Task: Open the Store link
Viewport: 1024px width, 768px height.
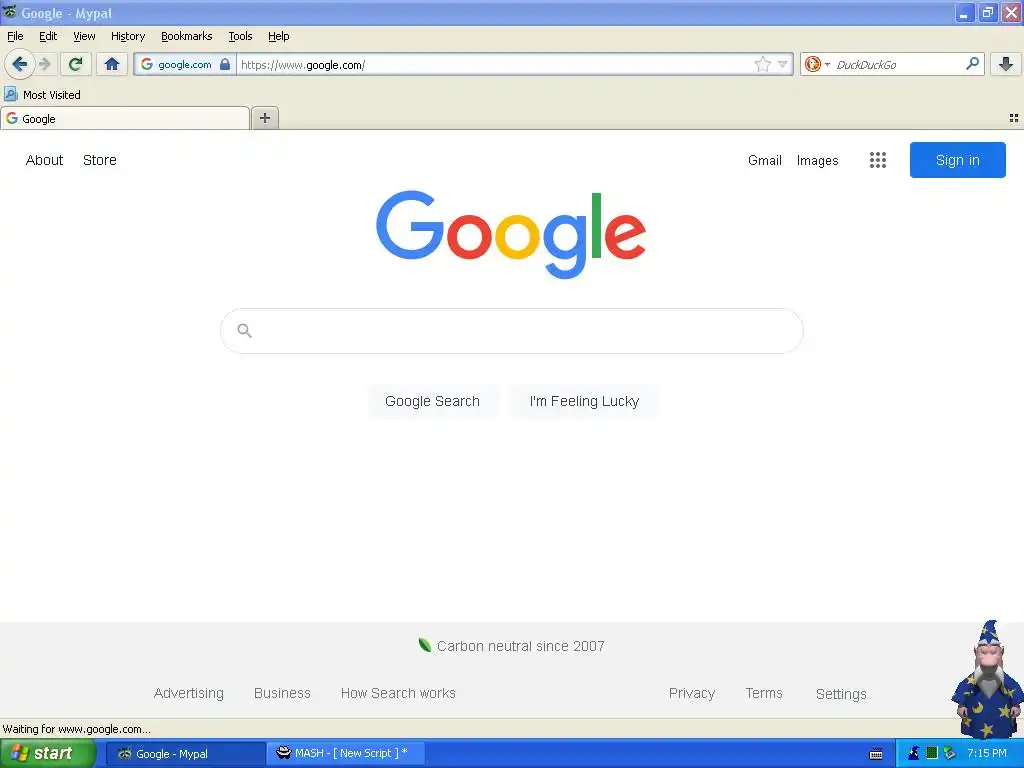Action: 100,160
